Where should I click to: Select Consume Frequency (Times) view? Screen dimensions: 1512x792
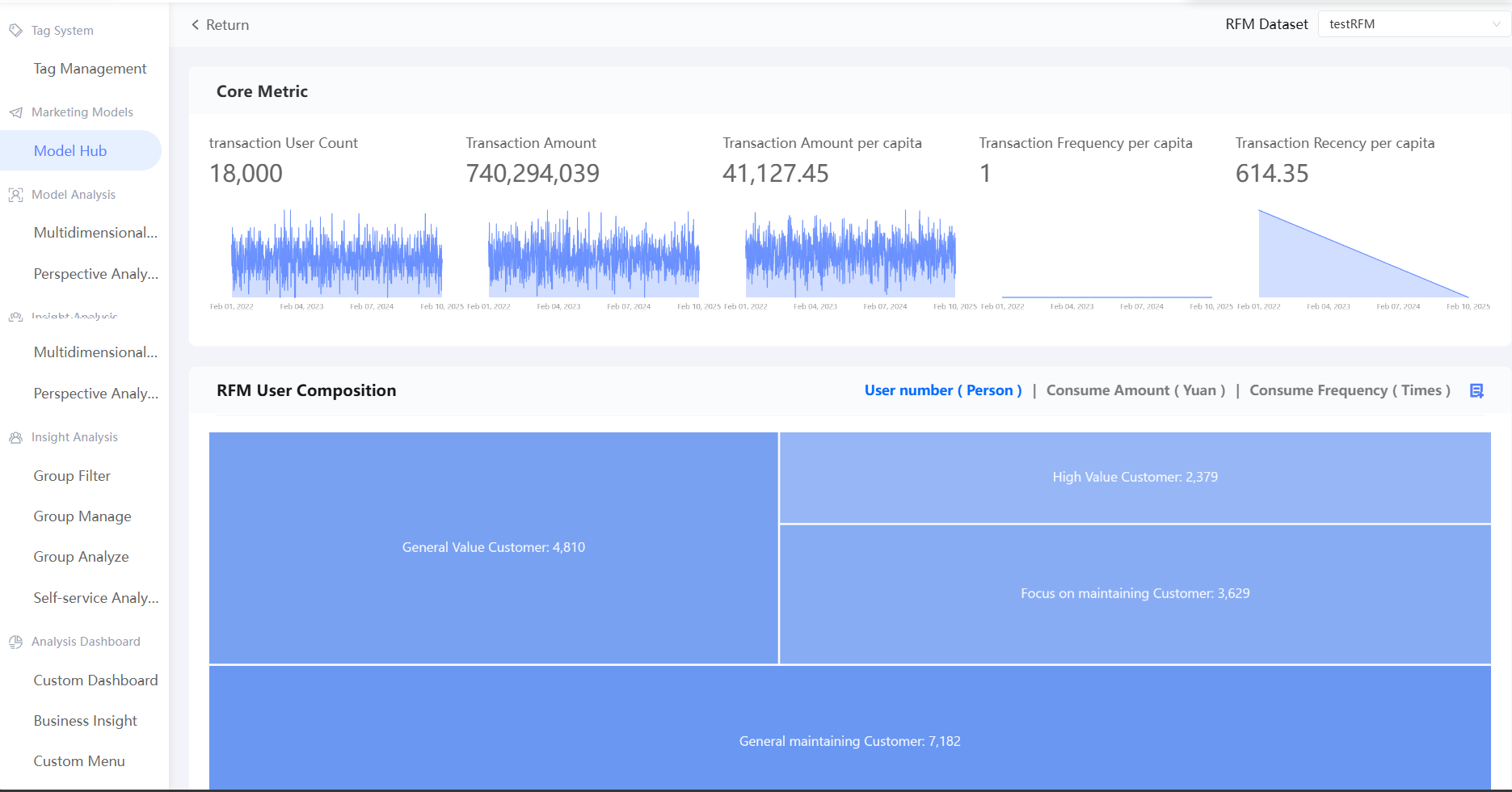tap(1350, 390)
